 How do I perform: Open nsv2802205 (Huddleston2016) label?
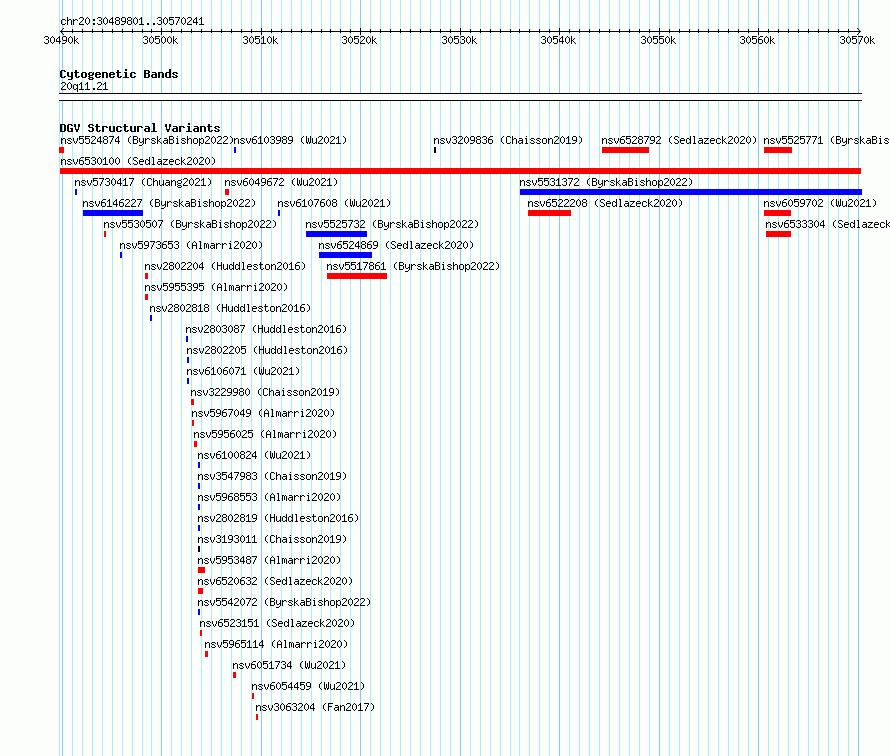coord(267,350)
